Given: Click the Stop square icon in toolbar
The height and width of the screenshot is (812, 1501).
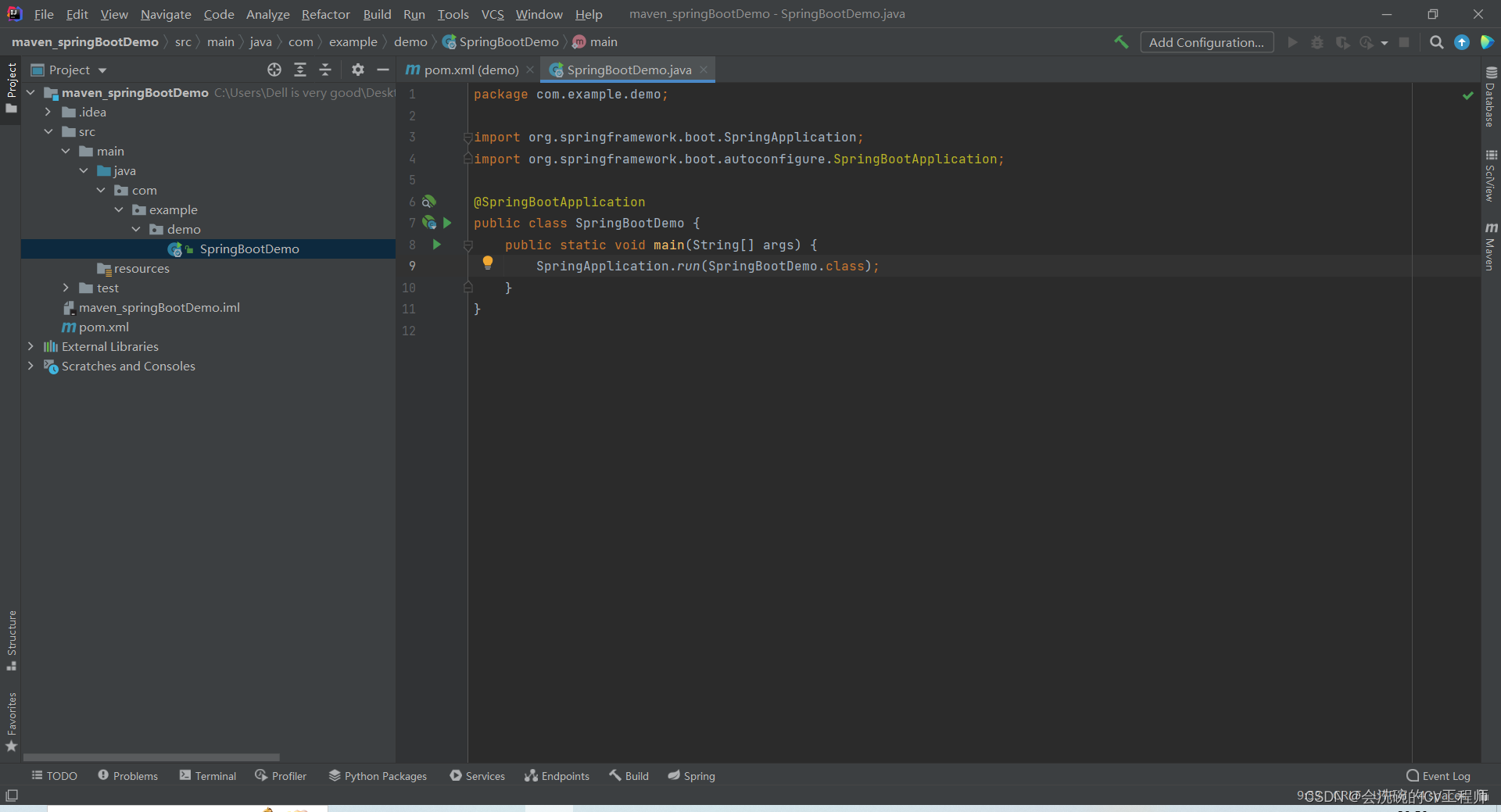Looking at the screenshot, I should 1404,42.
